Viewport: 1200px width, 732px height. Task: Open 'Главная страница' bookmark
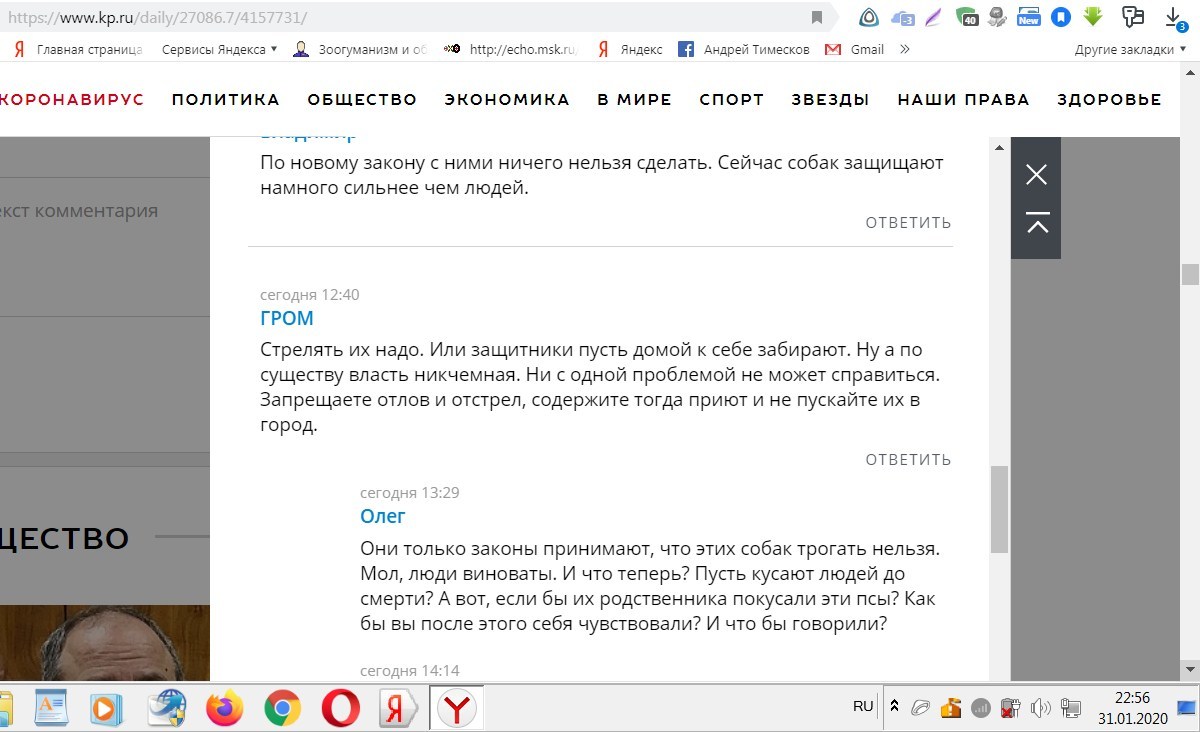point(77,49)
